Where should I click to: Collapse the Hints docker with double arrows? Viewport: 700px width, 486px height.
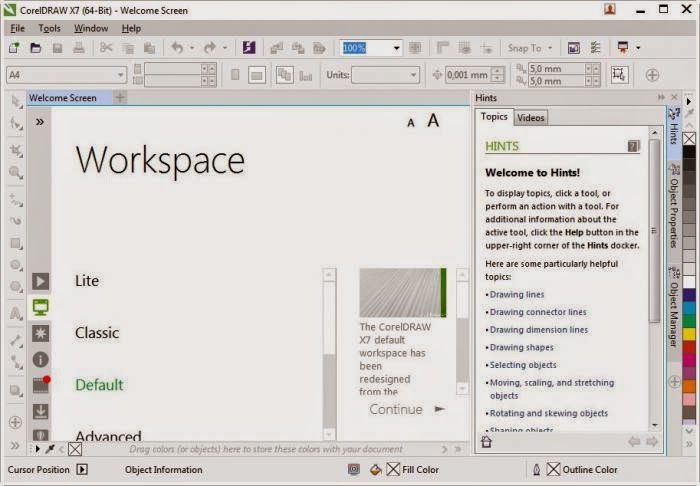pyautogui.click(x=661, y=97)
